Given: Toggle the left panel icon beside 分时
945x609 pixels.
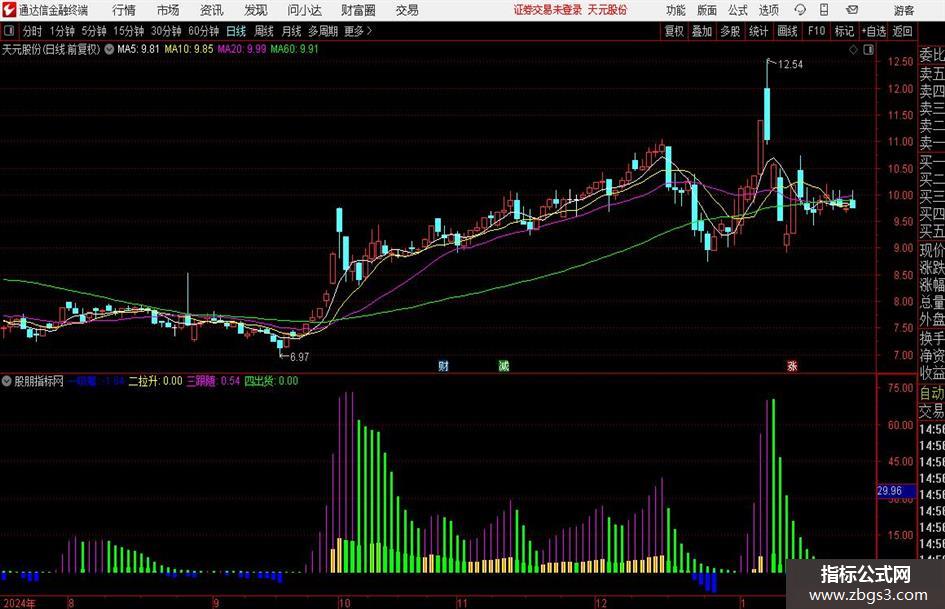Looking at the screenshot, I should 9,31.
